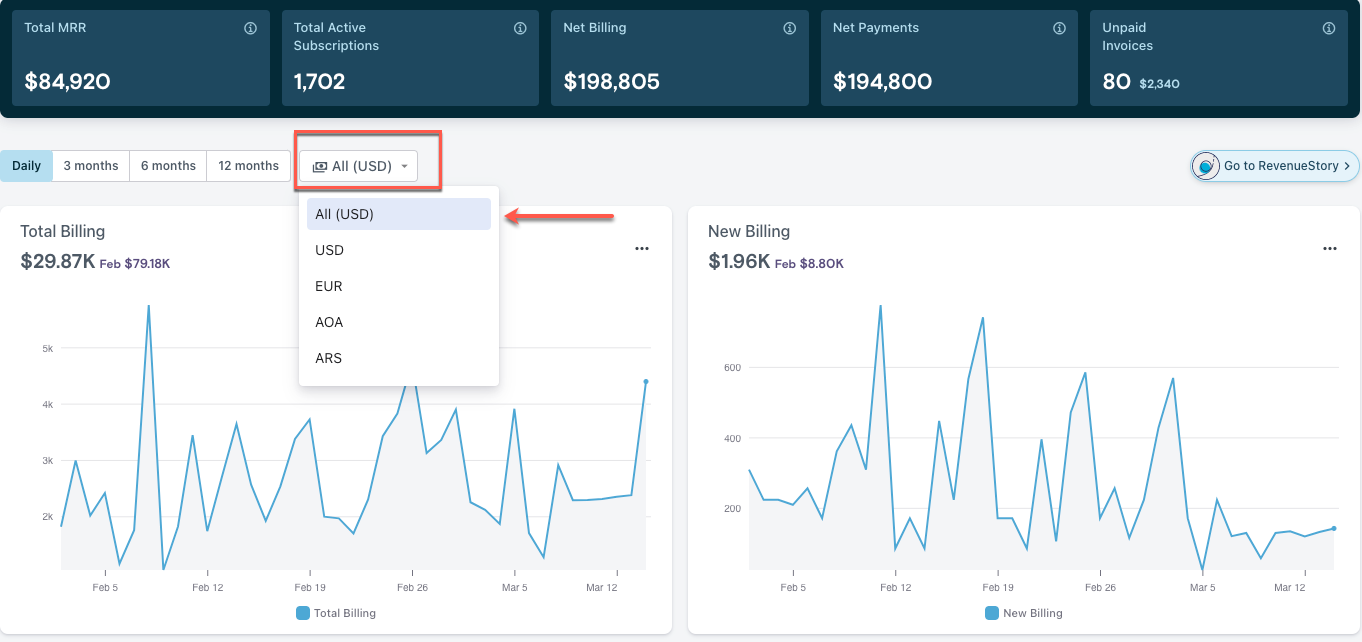Viewport: 1362px width, 642px height.
Task: Click Total Billing legend color swatch
Action: 303,613
